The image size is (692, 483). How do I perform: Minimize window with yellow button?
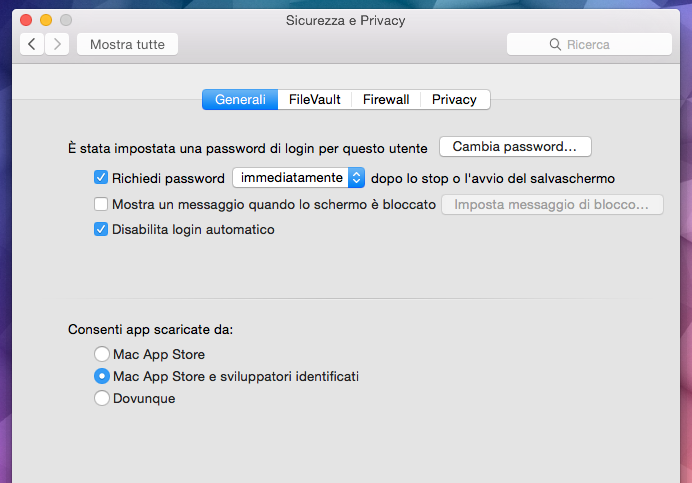[46, 20]
